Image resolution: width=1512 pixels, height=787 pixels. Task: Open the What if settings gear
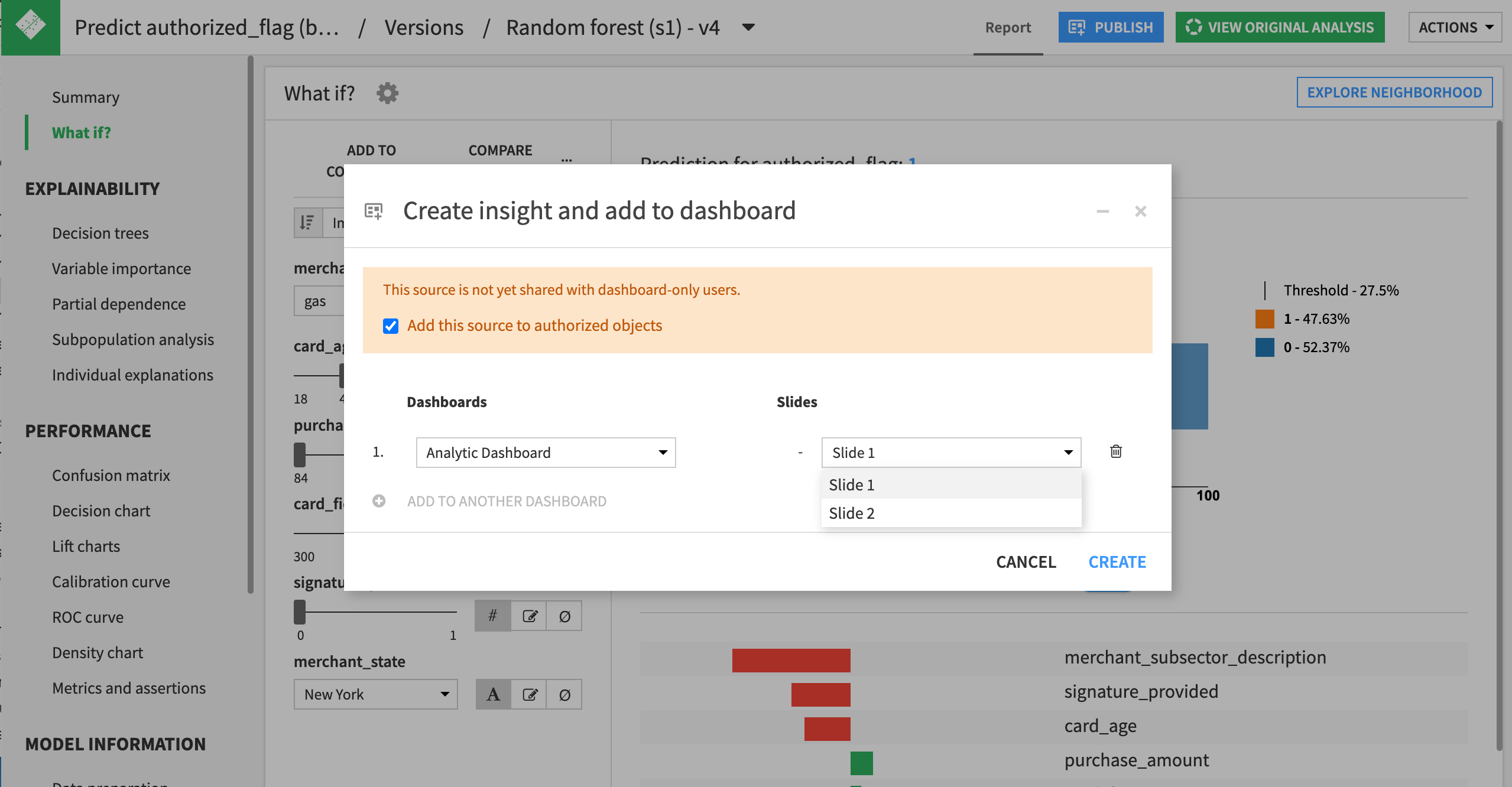(x=387, y=93)
